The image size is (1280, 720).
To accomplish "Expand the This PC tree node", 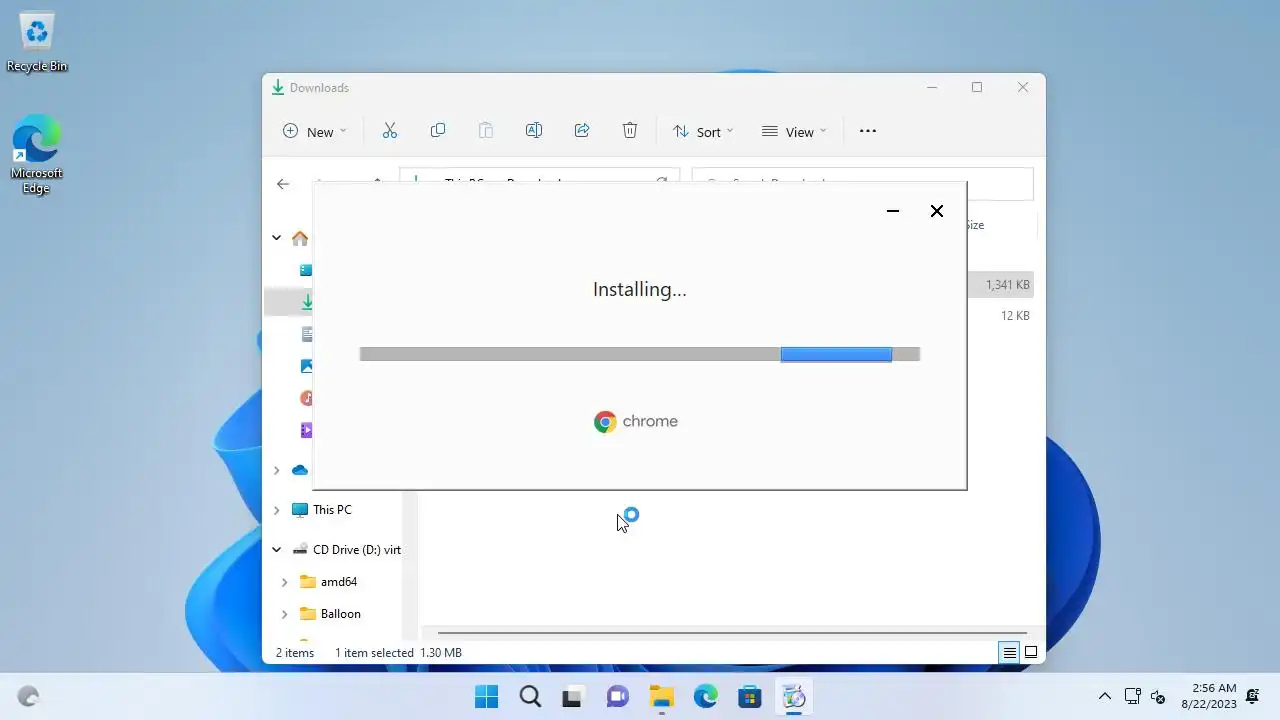I will (x=277, y=510).
